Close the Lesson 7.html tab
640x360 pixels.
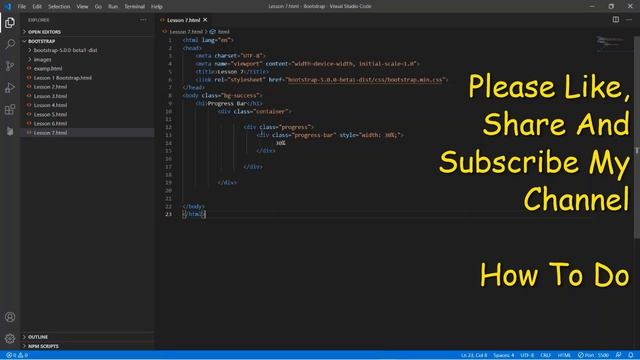205,20
